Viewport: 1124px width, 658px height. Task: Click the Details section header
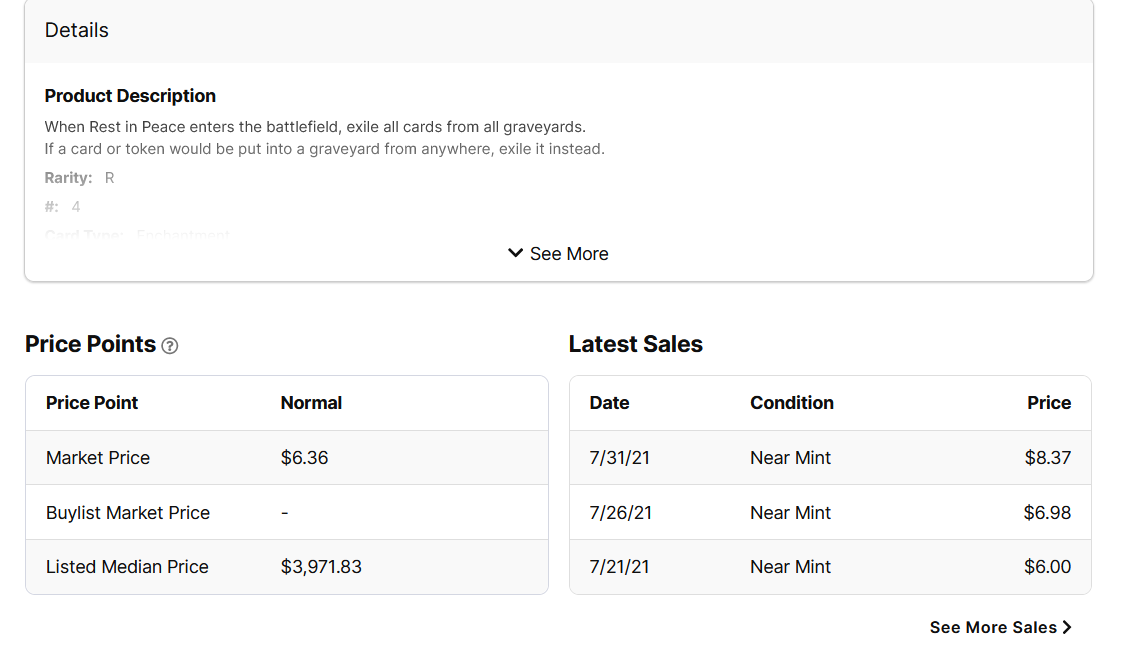(77, 30)
